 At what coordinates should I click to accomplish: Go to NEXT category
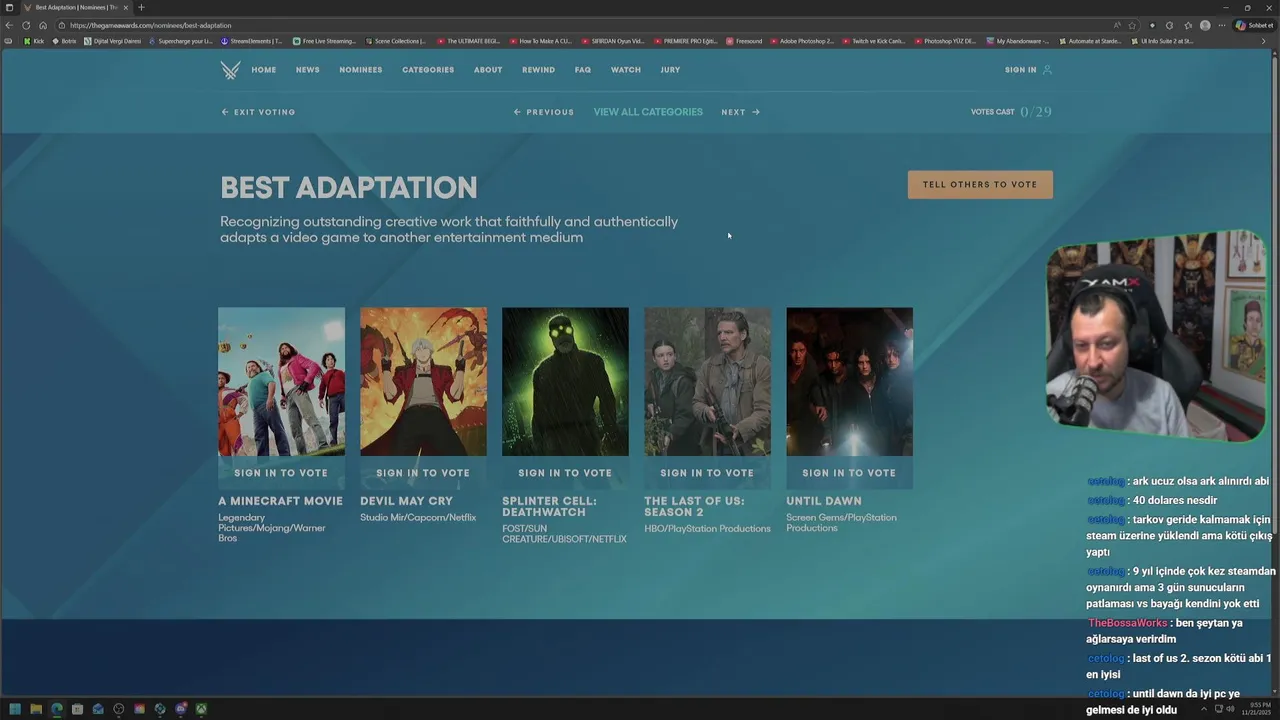coord(741,112)
